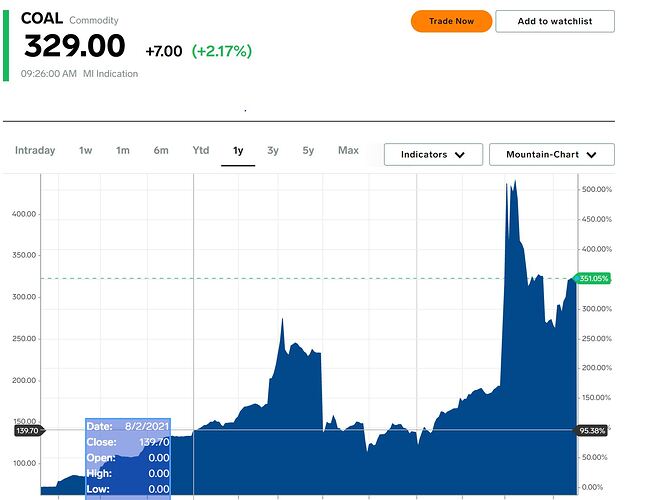View the 5y price history
This screenshot has width=650, height=500.
click(x=308, y=151)
